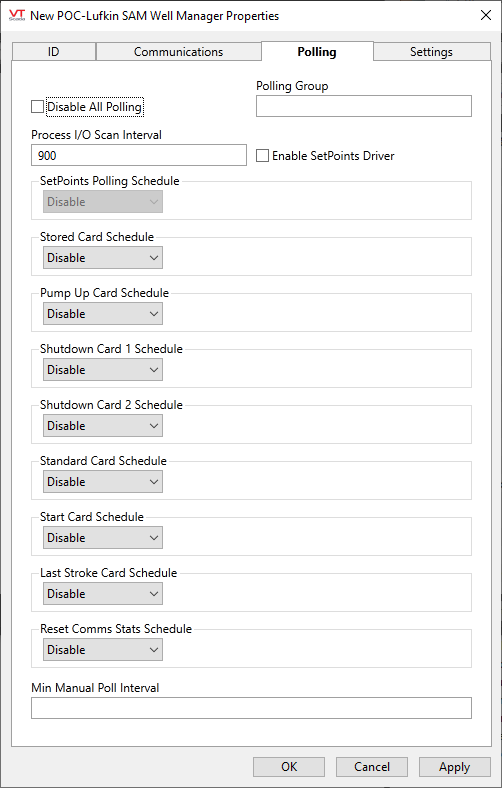
Task: Open the Stored Card Schedule dropdown
Action: (103, 258)
